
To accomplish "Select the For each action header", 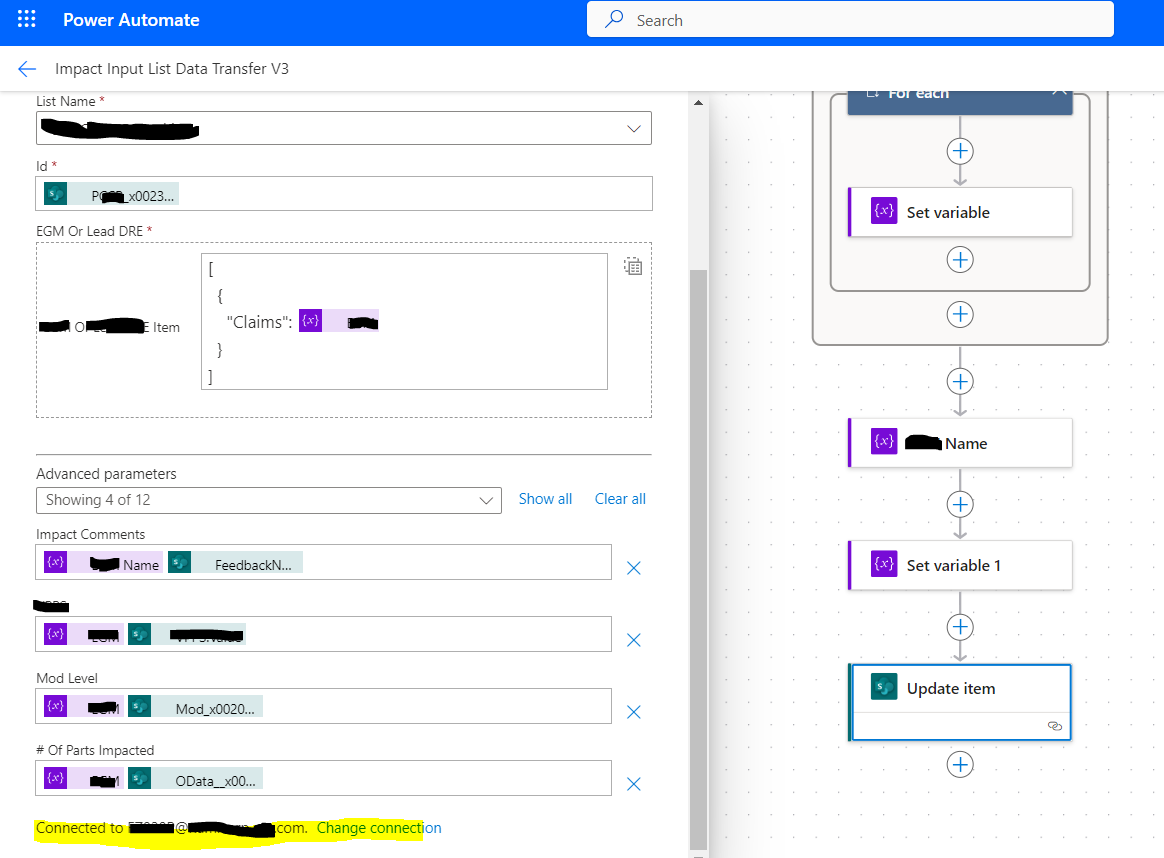I will point(960,102).
